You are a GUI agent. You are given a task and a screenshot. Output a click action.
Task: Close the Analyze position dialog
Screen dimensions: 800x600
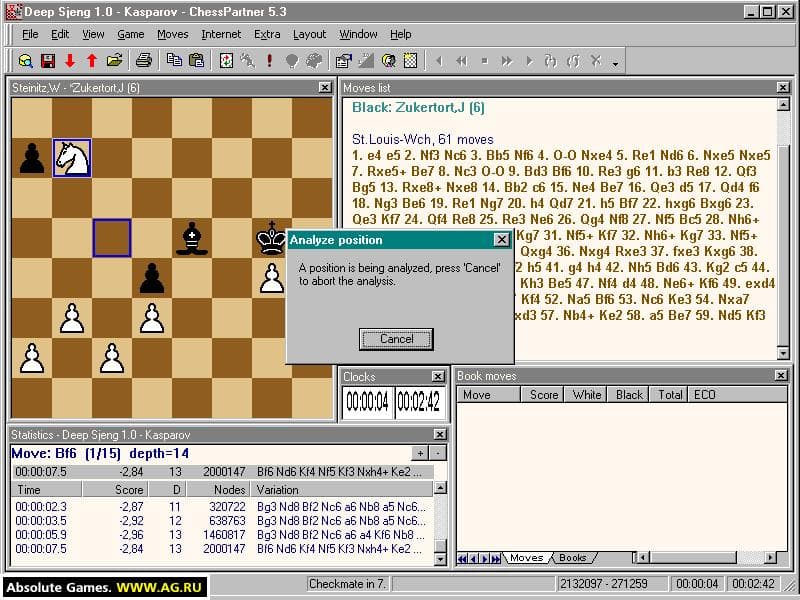(502, 240)
